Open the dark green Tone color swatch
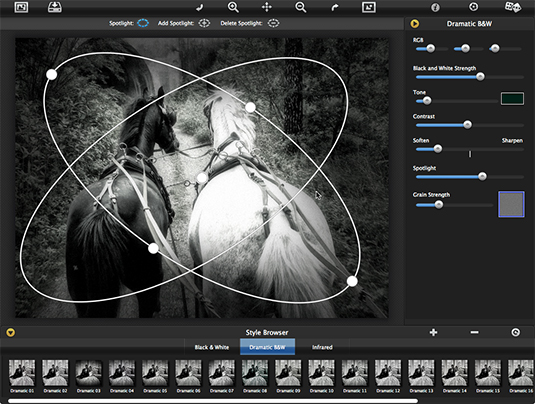 (x=512, y=99)
